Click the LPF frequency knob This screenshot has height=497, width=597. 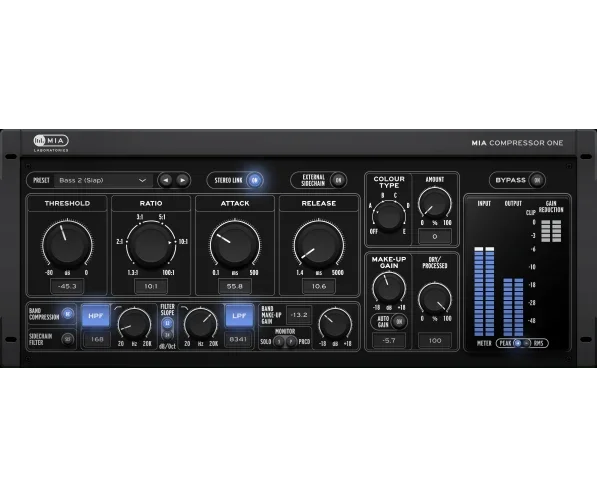coord(200,324)
